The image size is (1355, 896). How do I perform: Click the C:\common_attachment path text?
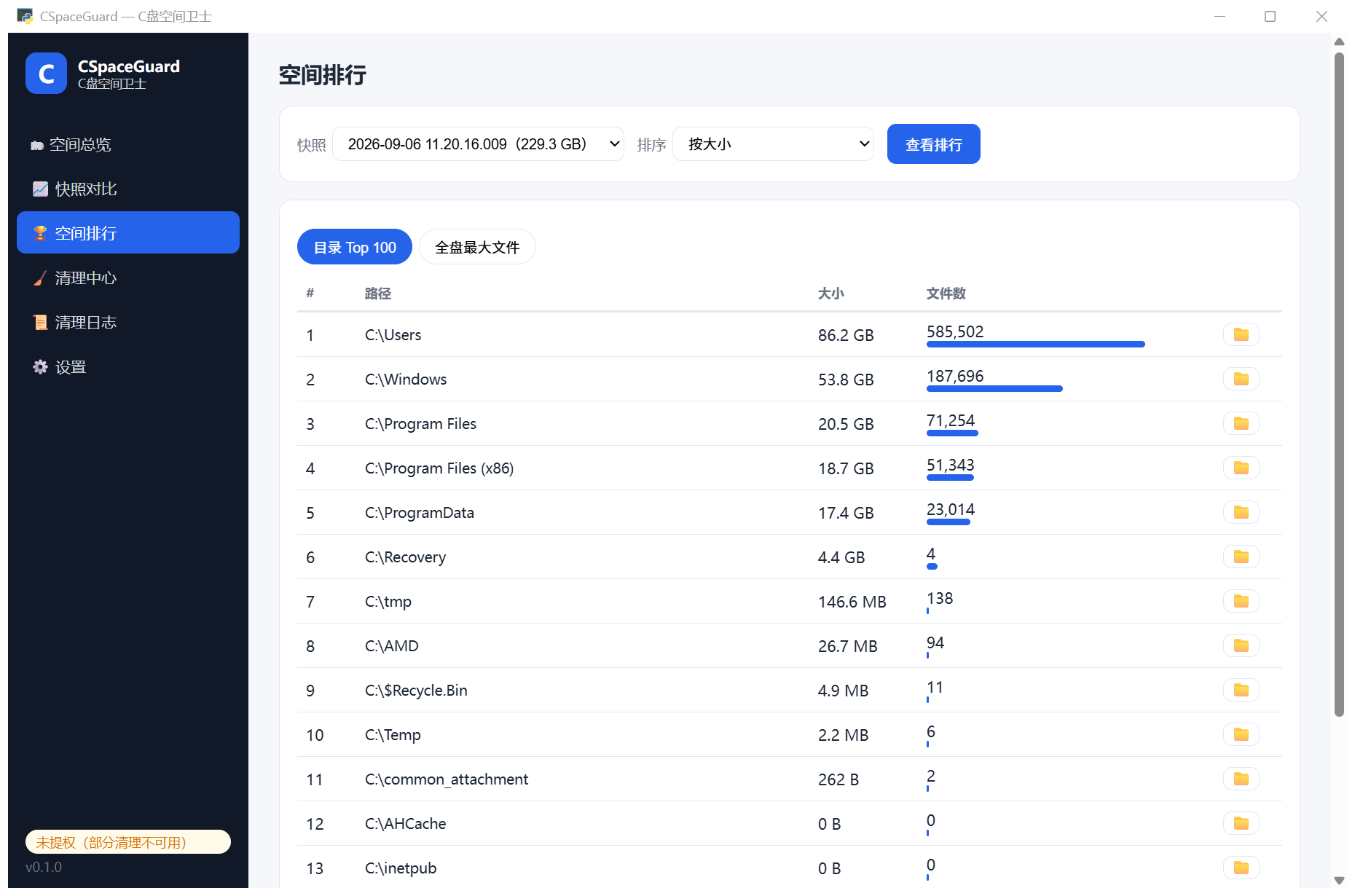(447, 779)
